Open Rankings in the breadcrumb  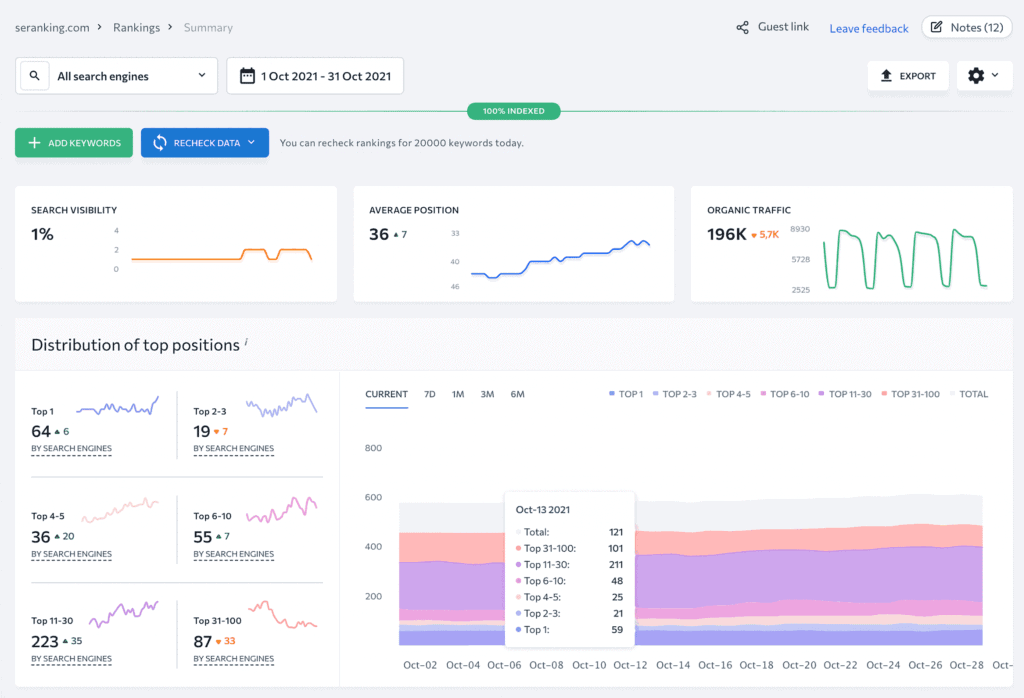pyautogui.click(x=136, y=28)
